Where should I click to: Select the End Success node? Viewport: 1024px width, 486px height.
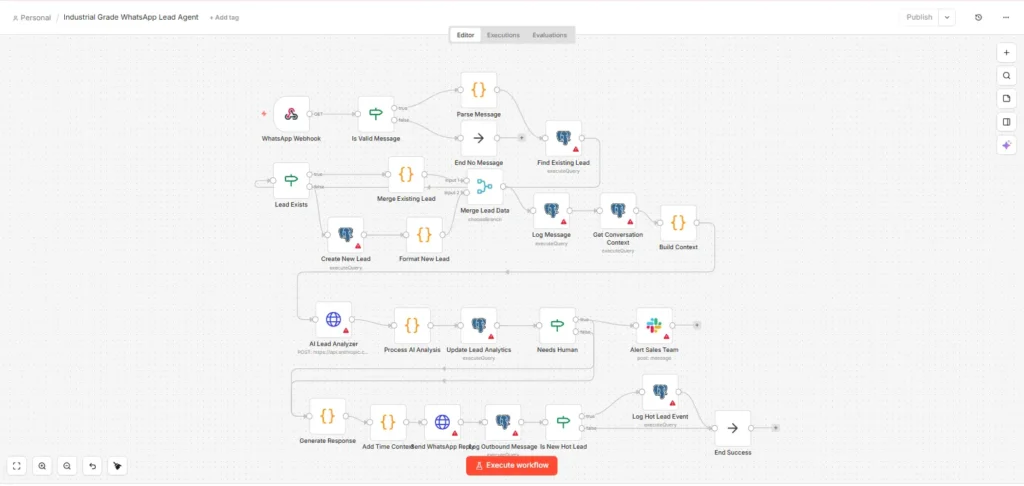[x=732, y=428]
